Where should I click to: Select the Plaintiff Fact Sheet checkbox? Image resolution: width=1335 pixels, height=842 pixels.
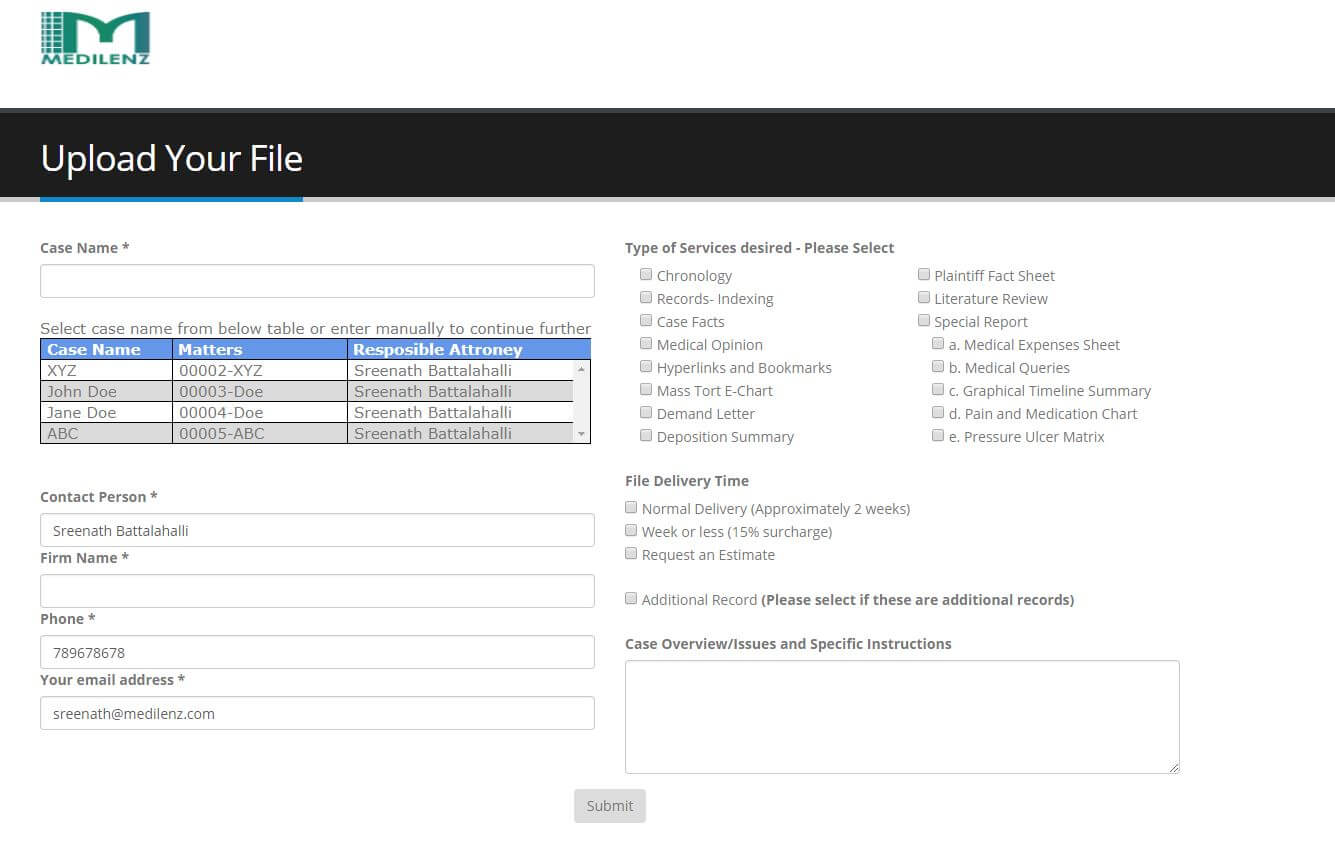pos(924,275)
